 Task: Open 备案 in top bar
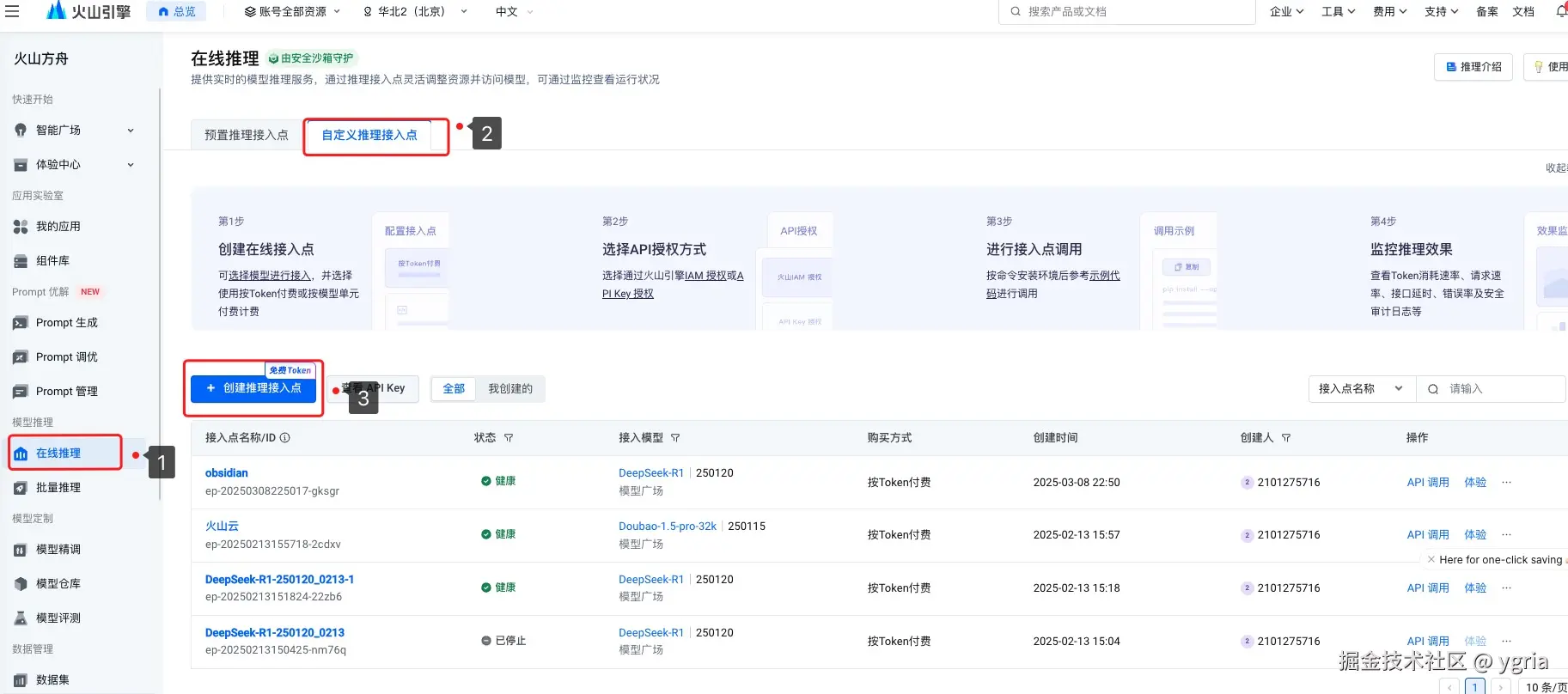pos(1487,12)
